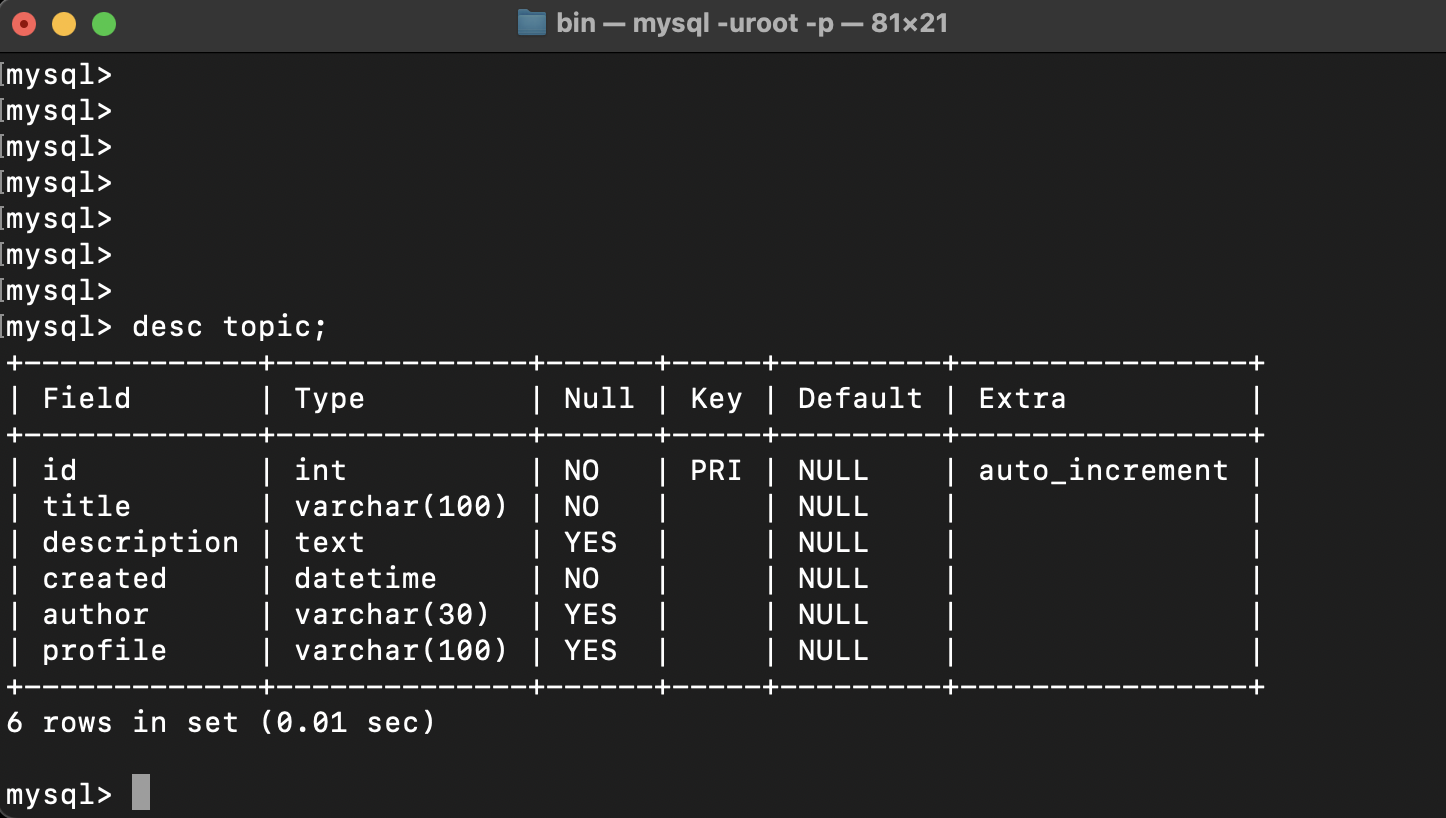Zoom the terminal with the green button

click(103, 24)
